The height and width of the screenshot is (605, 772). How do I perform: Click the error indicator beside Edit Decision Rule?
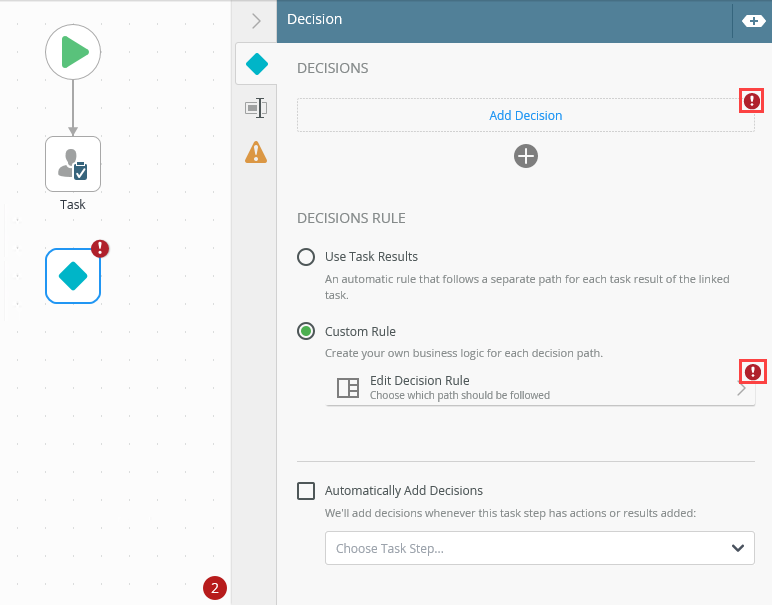tap(752, 372)
